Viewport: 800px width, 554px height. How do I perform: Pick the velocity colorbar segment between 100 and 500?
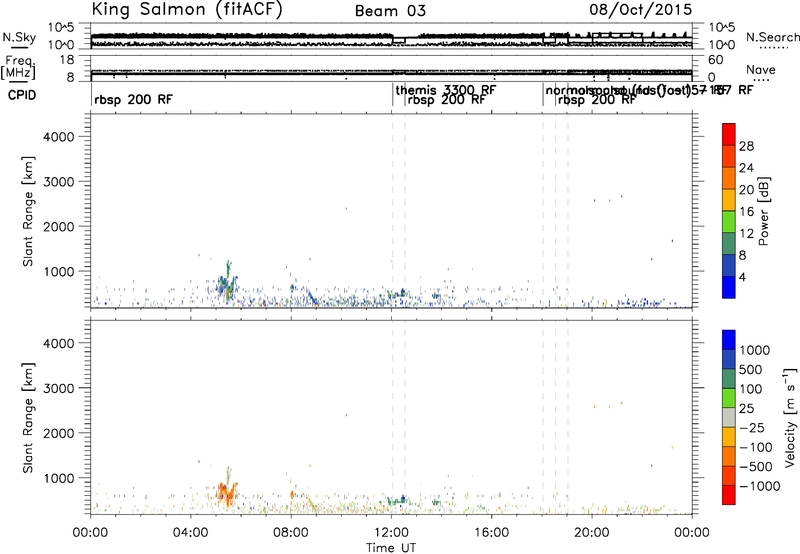click(729, 379)
